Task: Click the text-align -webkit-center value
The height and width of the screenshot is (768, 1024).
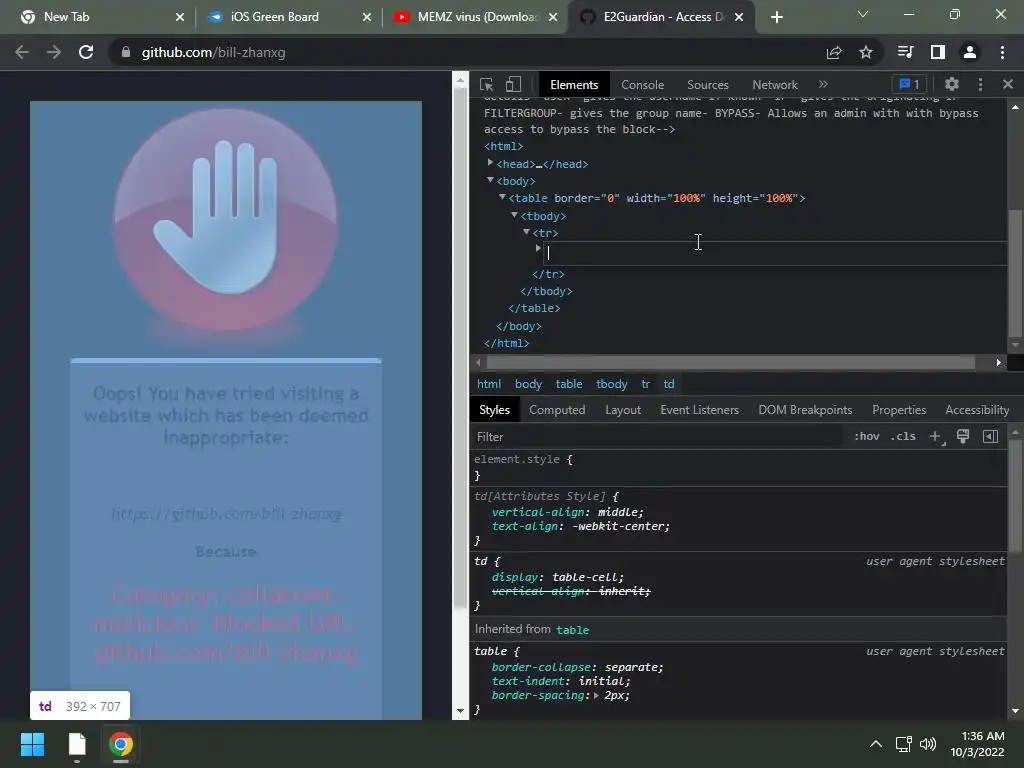Action: coord(620,526)
